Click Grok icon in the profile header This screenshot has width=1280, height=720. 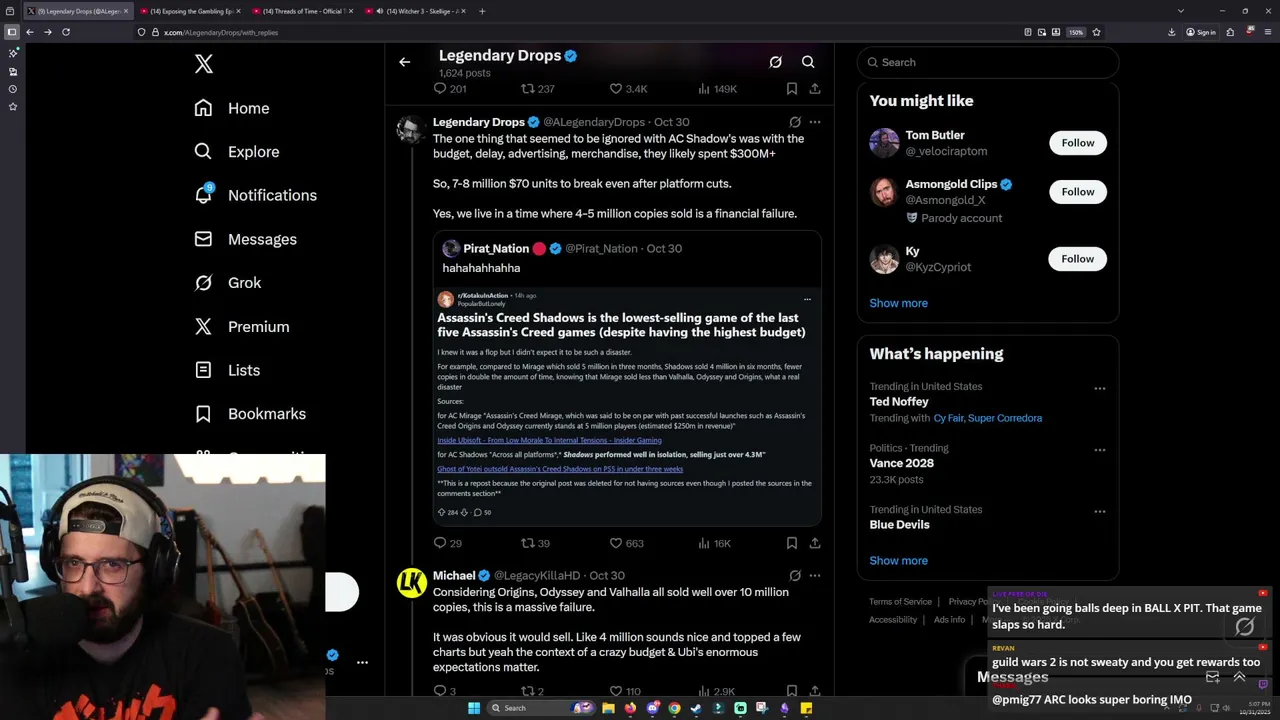pyautogui.click(x=775, y=62)
